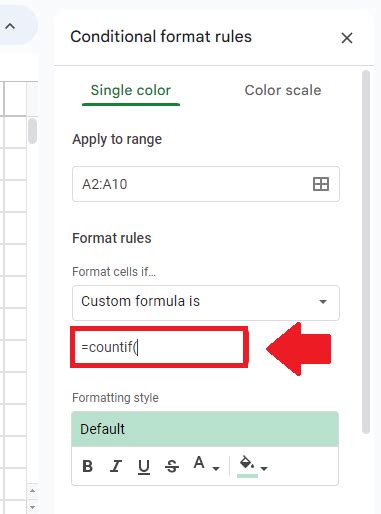Toggle underline formatting style

click(x=144, y=466)
